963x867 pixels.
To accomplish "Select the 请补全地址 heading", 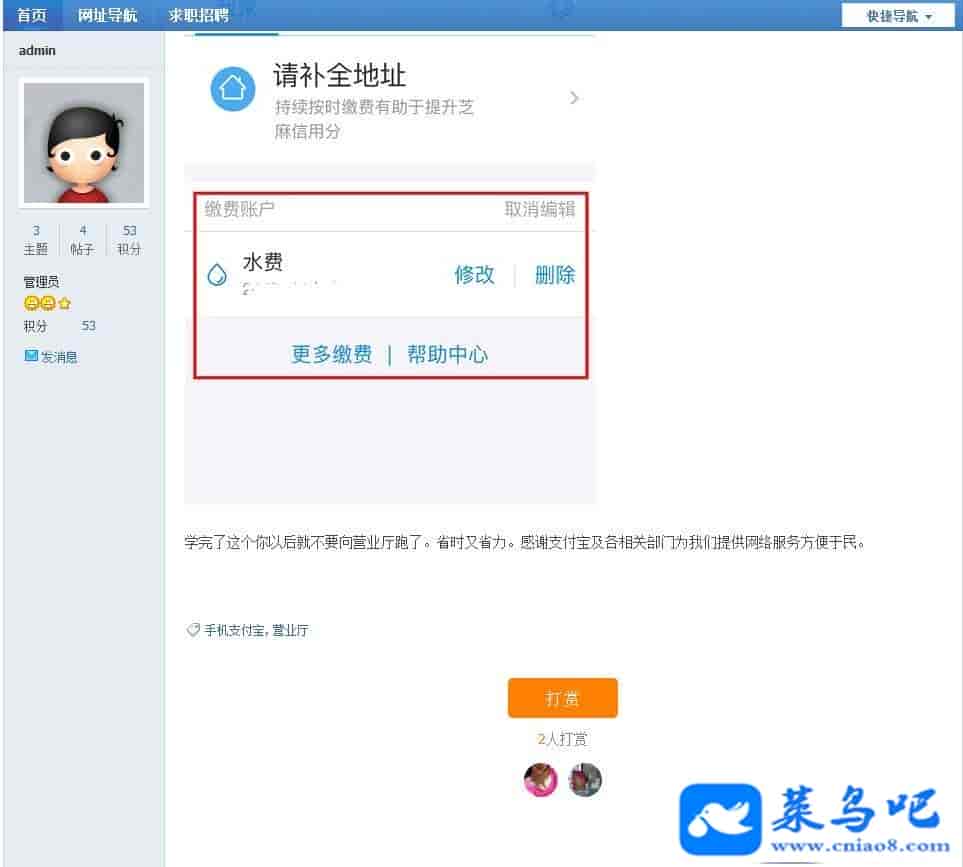I will point(339,76).
